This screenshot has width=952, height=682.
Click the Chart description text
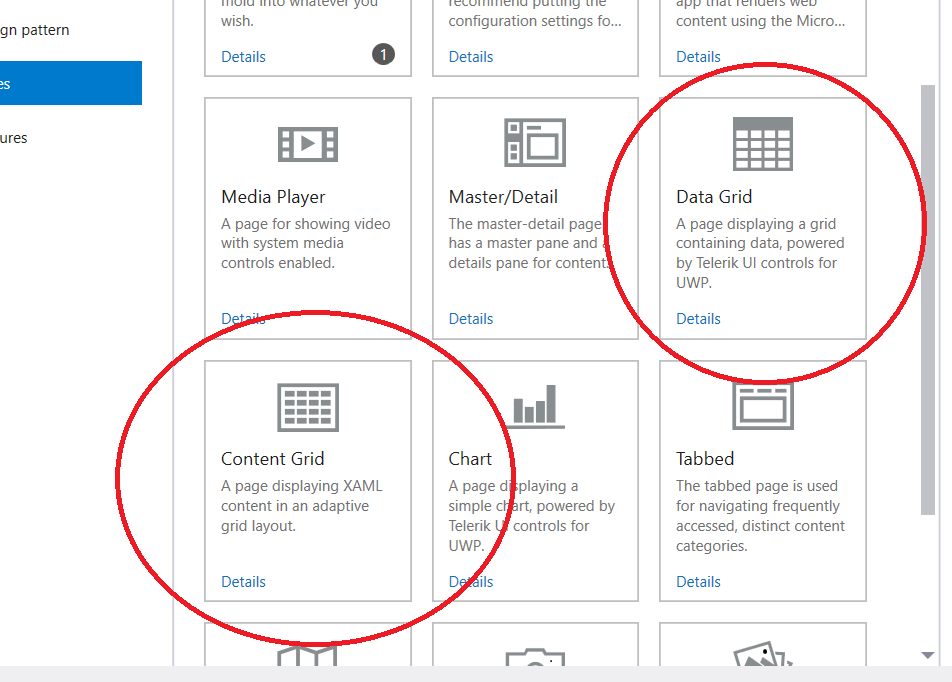click(531, 516)
